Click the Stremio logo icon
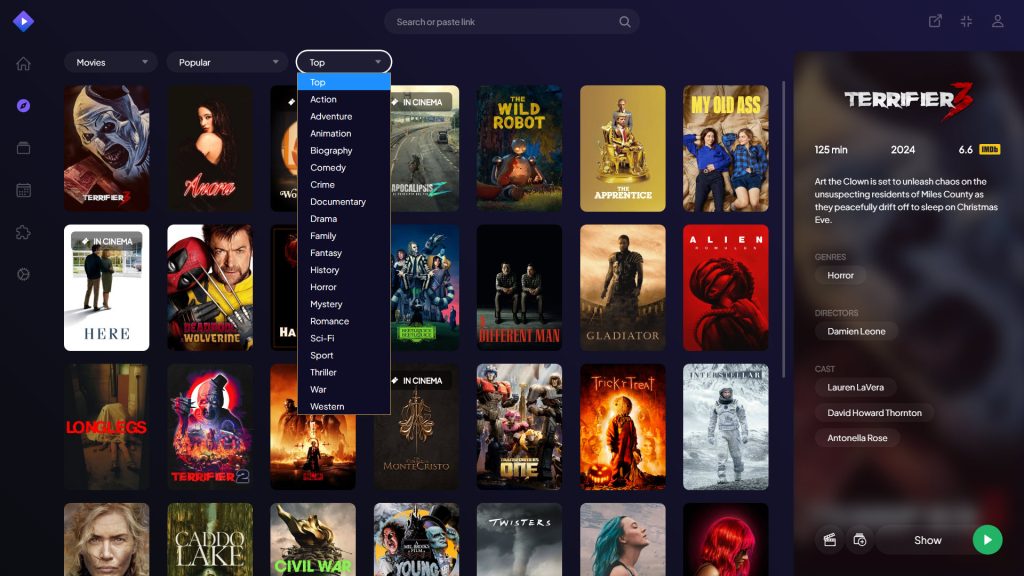 [x=24, y=22]
